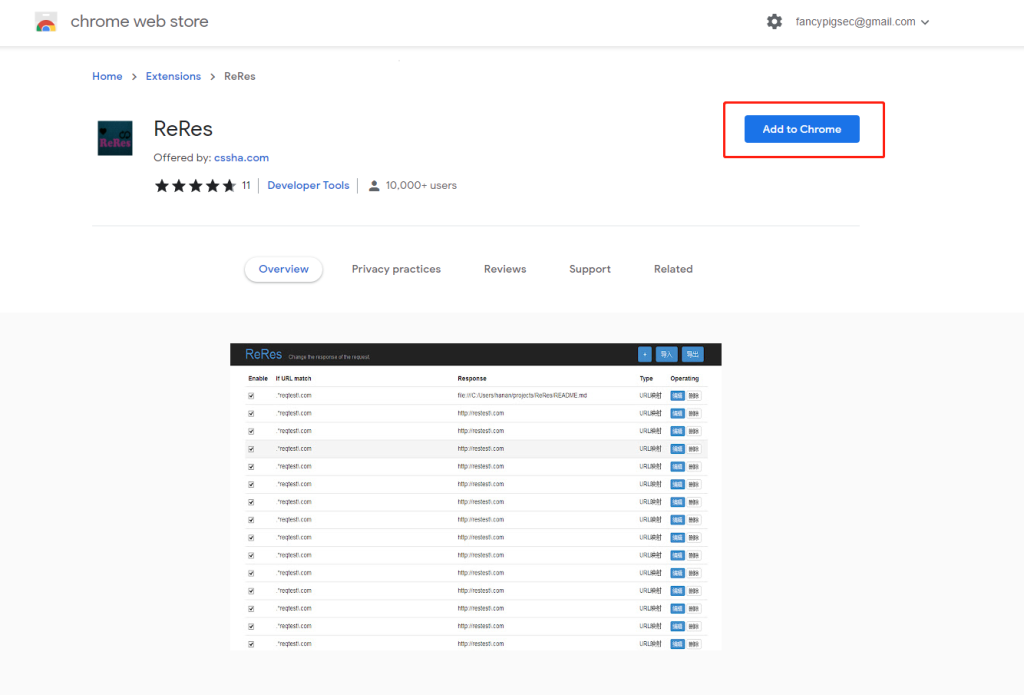Click the Add to Chrome button
1024x695 pixels.
pyautogui.click(x=801, y=129)
